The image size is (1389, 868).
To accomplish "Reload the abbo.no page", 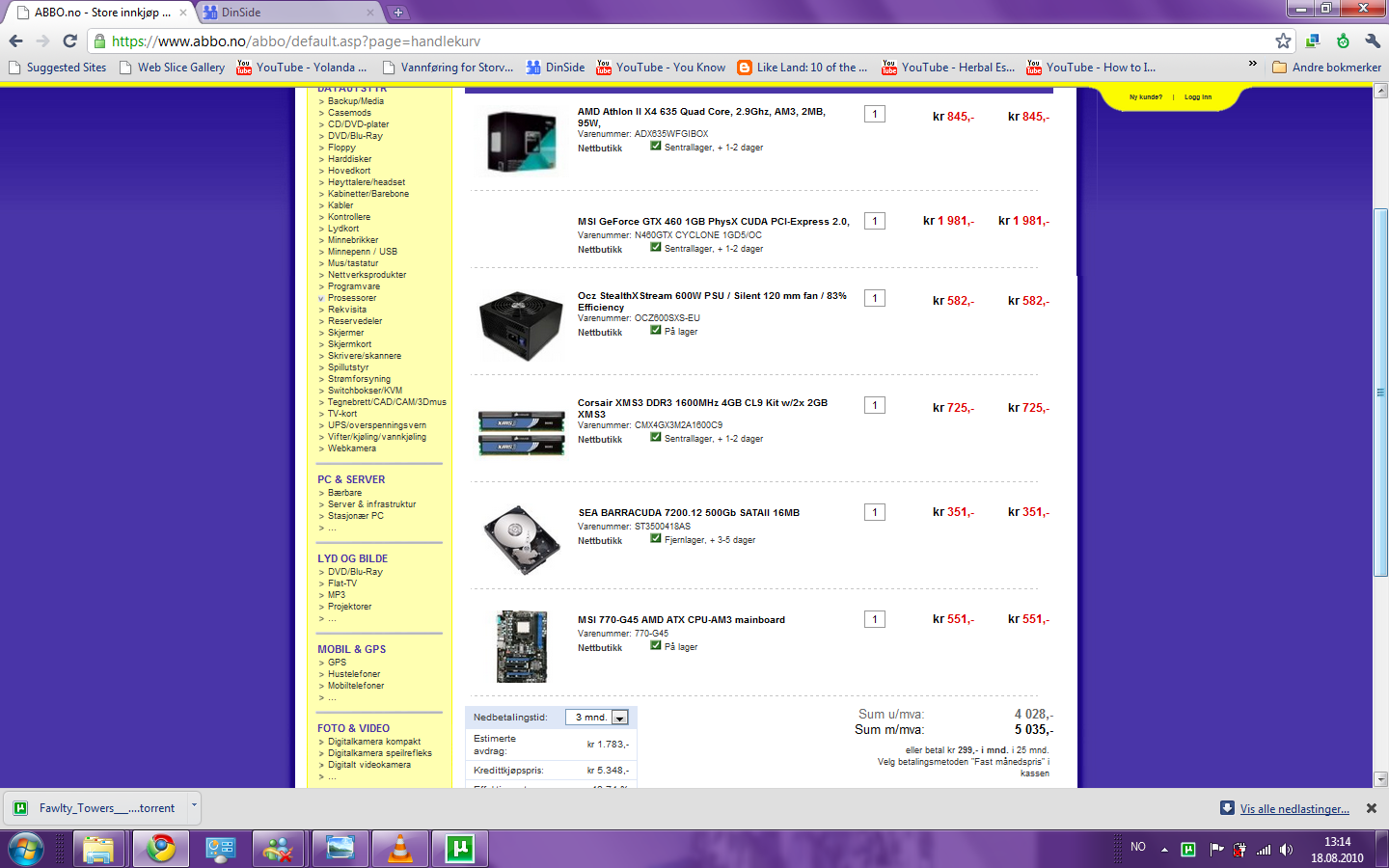I will pyautogui.click(x=69, y=41).
